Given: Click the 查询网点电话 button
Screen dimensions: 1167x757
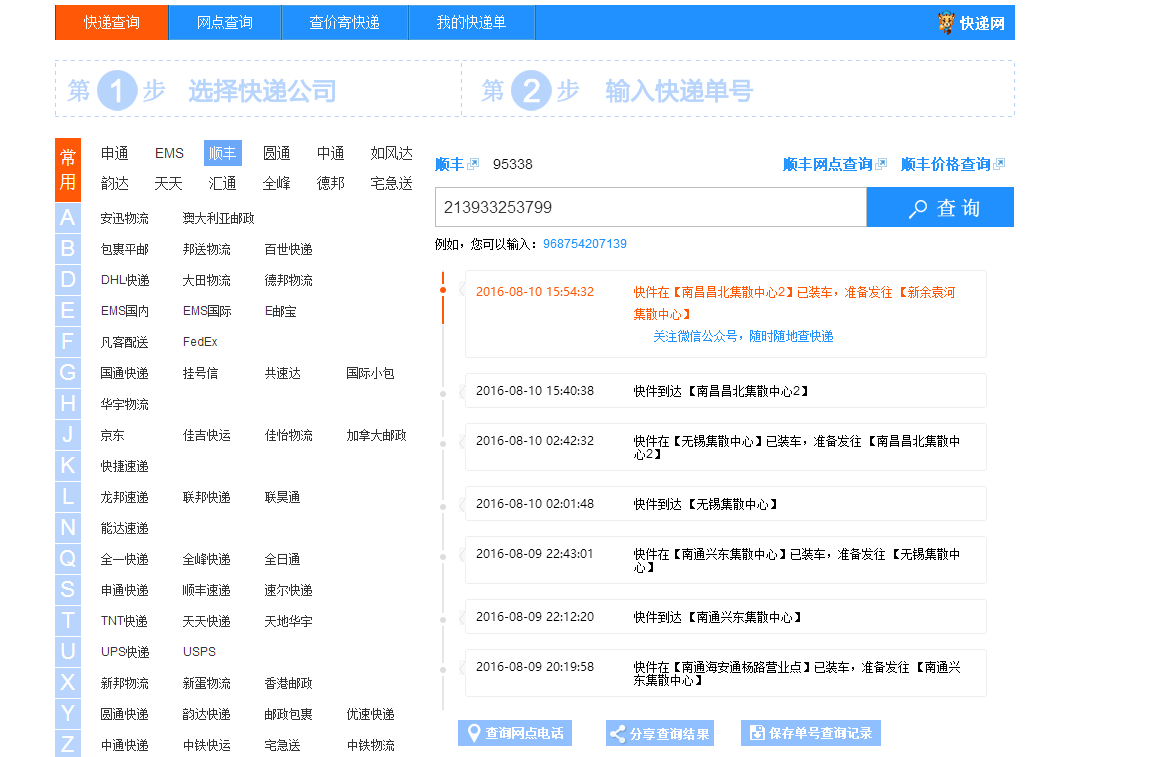Looking at the screenshot, I should point(515,733).
